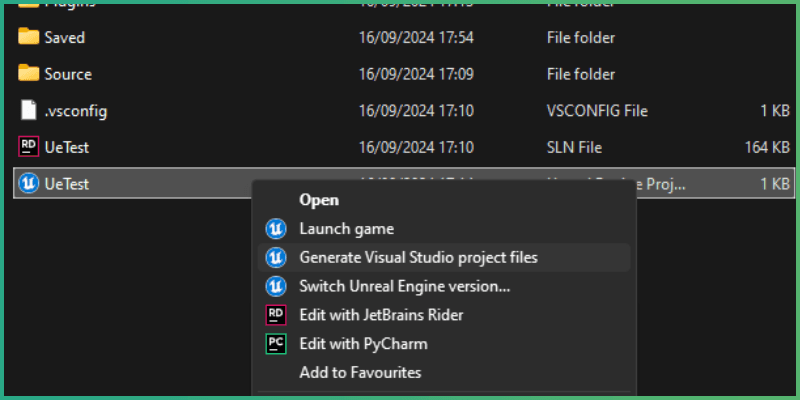Select the UeTest Unreal project file name
The image size is (800, 400).
click(x=67, y=184)
